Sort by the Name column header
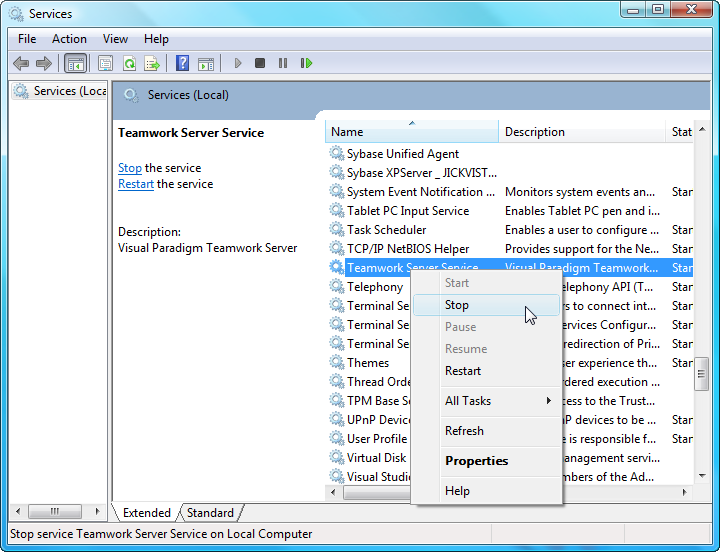The image size is (720, 552). [411, 132]
